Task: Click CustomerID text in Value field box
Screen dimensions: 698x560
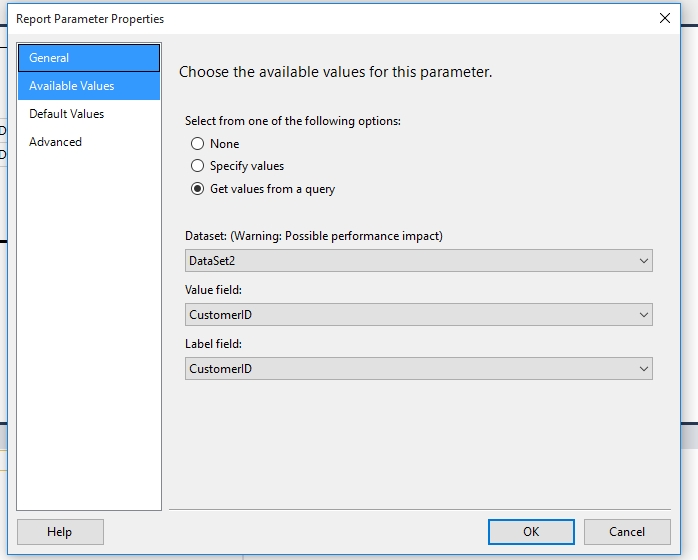Action: pyautogui.click(x=220, y=315)
